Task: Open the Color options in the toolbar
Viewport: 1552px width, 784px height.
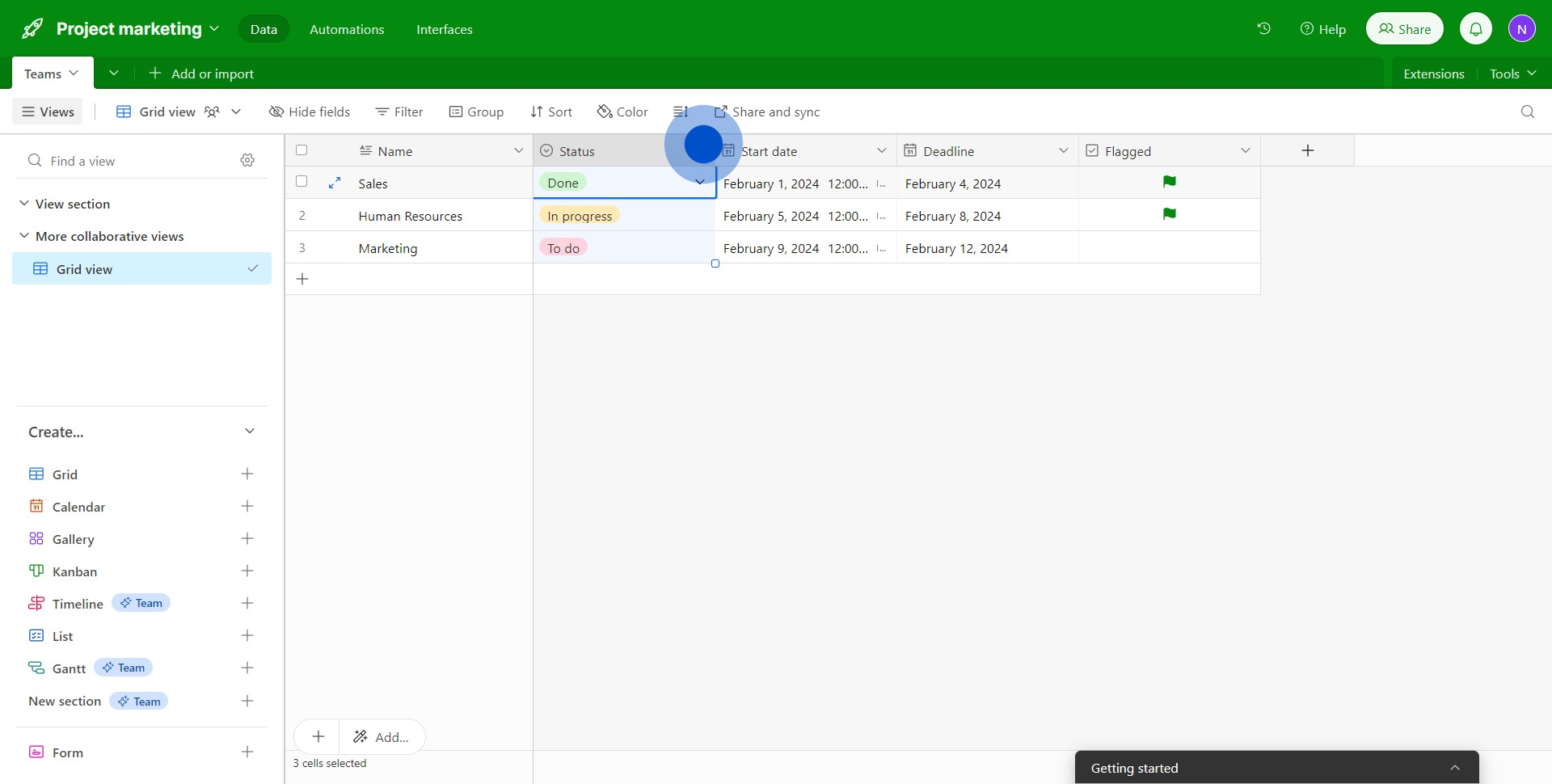Action: click(622, 112)
